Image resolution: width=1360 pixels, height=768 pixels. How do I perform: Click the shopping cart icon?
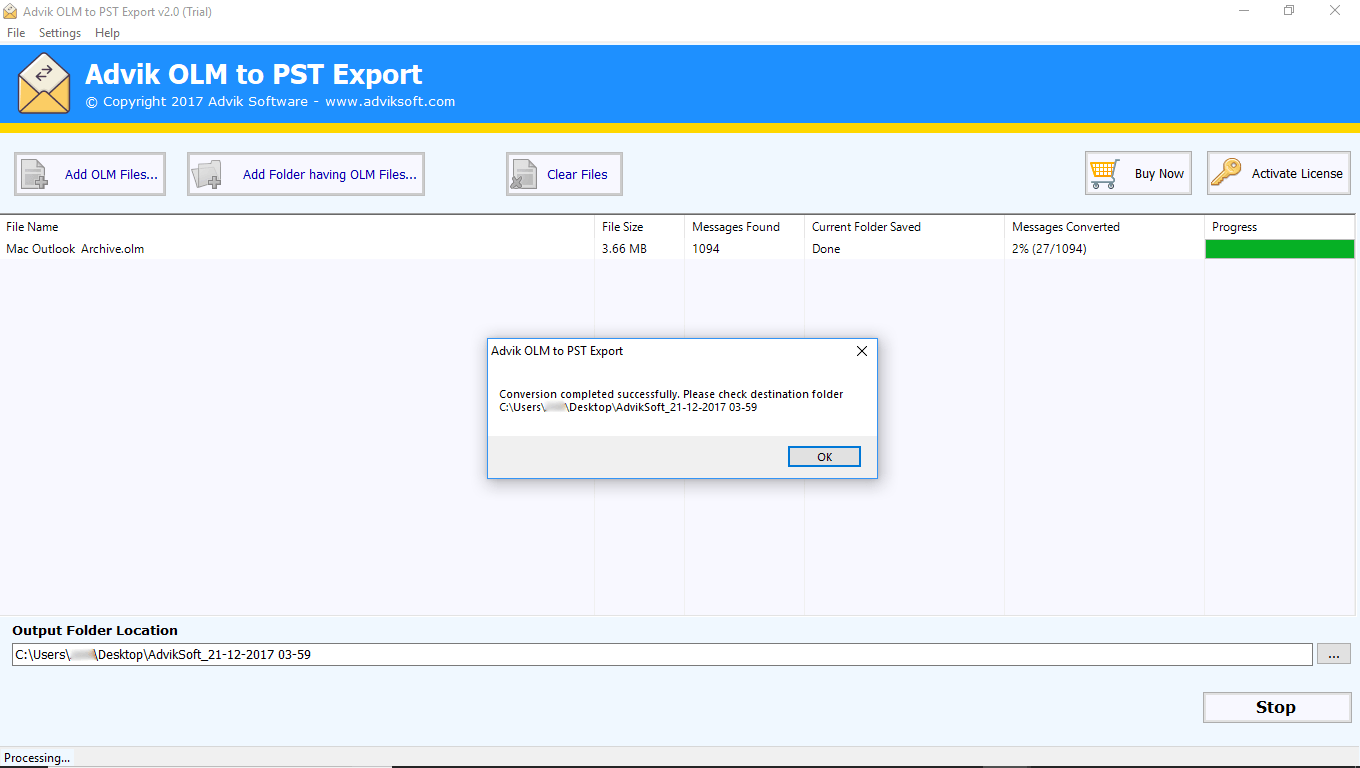[1105, 173]
